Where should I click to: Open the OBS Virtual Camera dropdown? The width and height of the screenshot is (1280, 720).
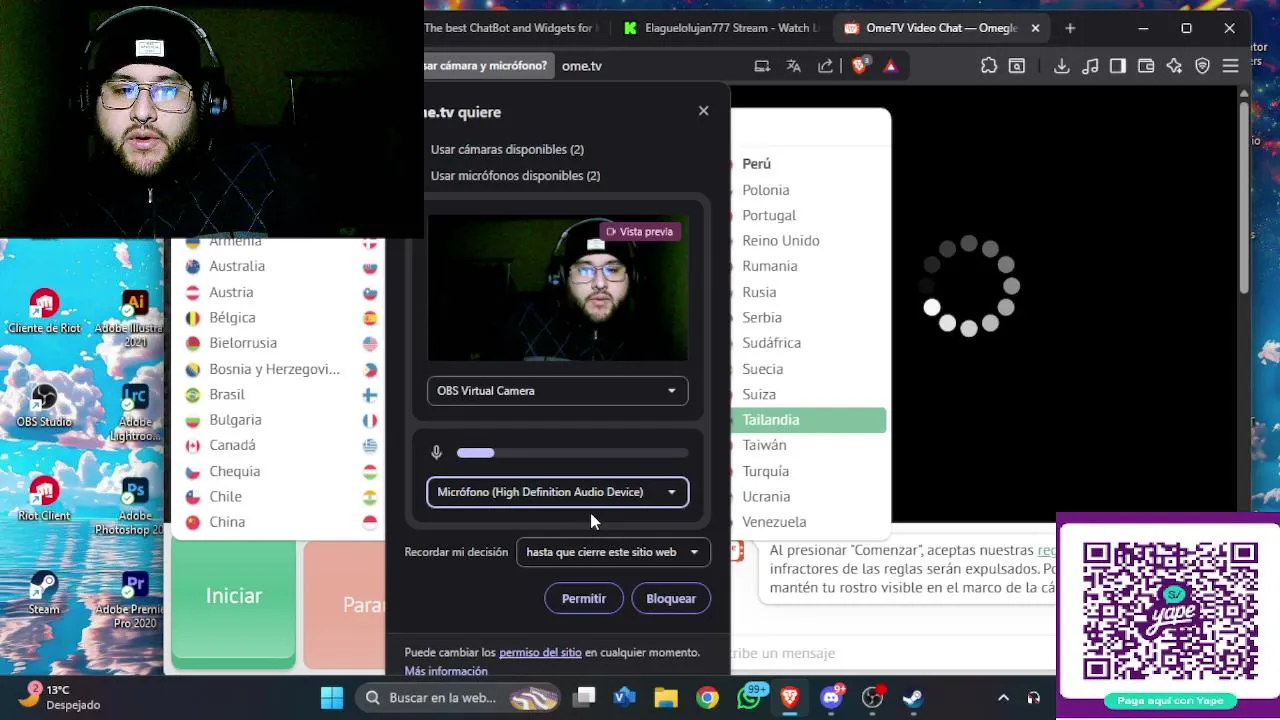557,391
